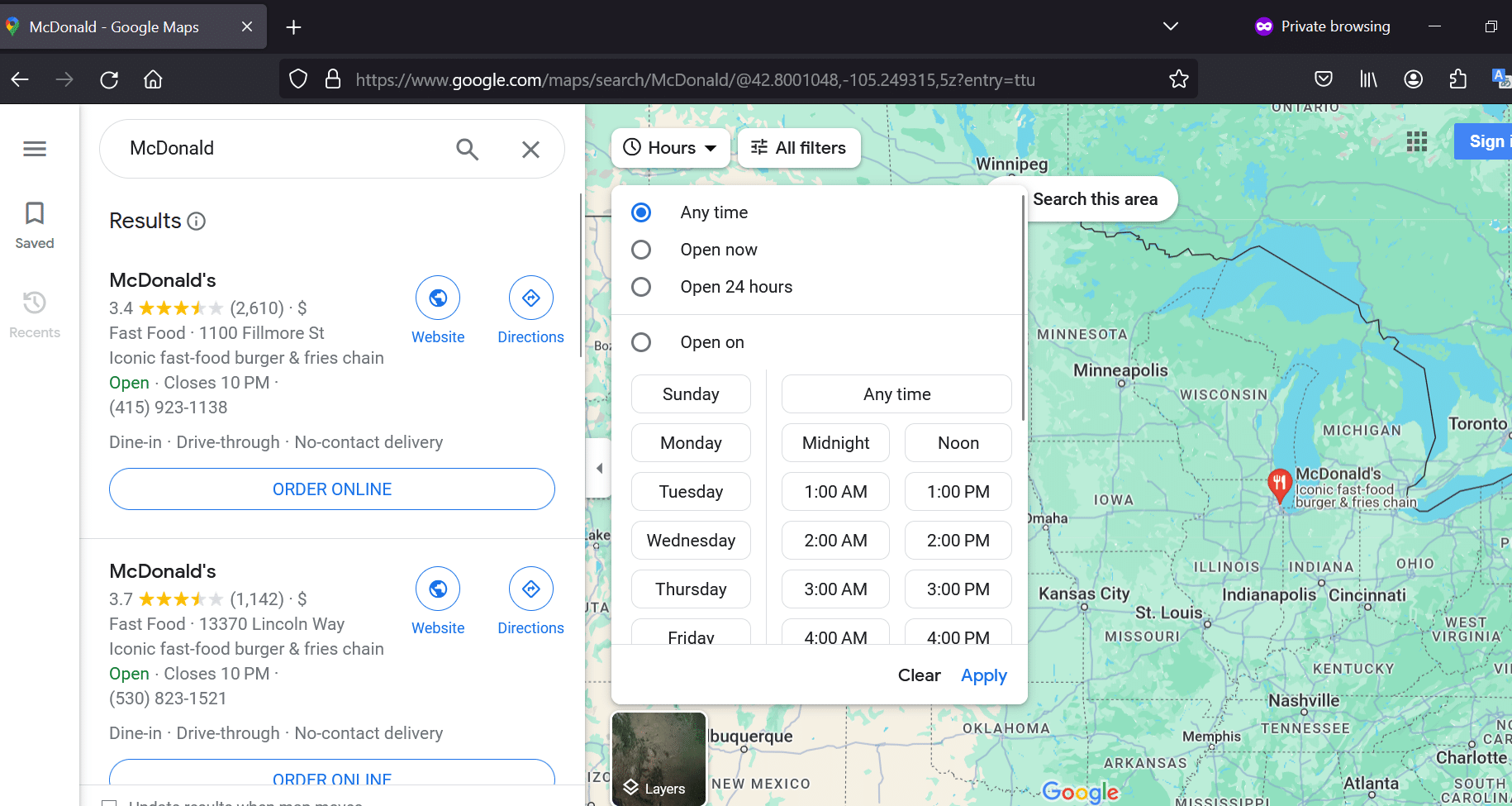Order online from Fillmore St McDonald's

coord(332,489)
